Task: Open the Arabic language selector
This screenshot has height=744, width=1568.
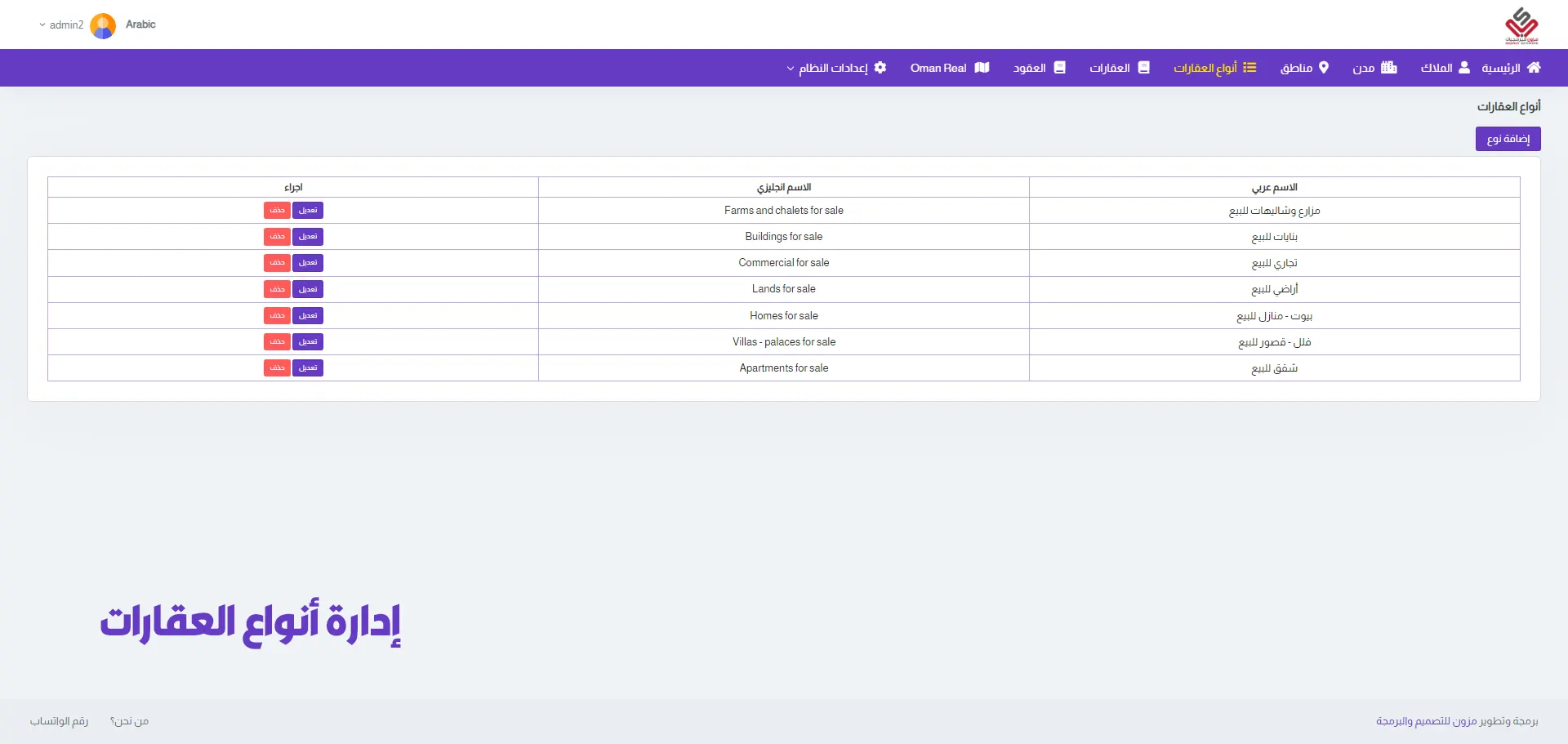Action: (x=140, y=25)
